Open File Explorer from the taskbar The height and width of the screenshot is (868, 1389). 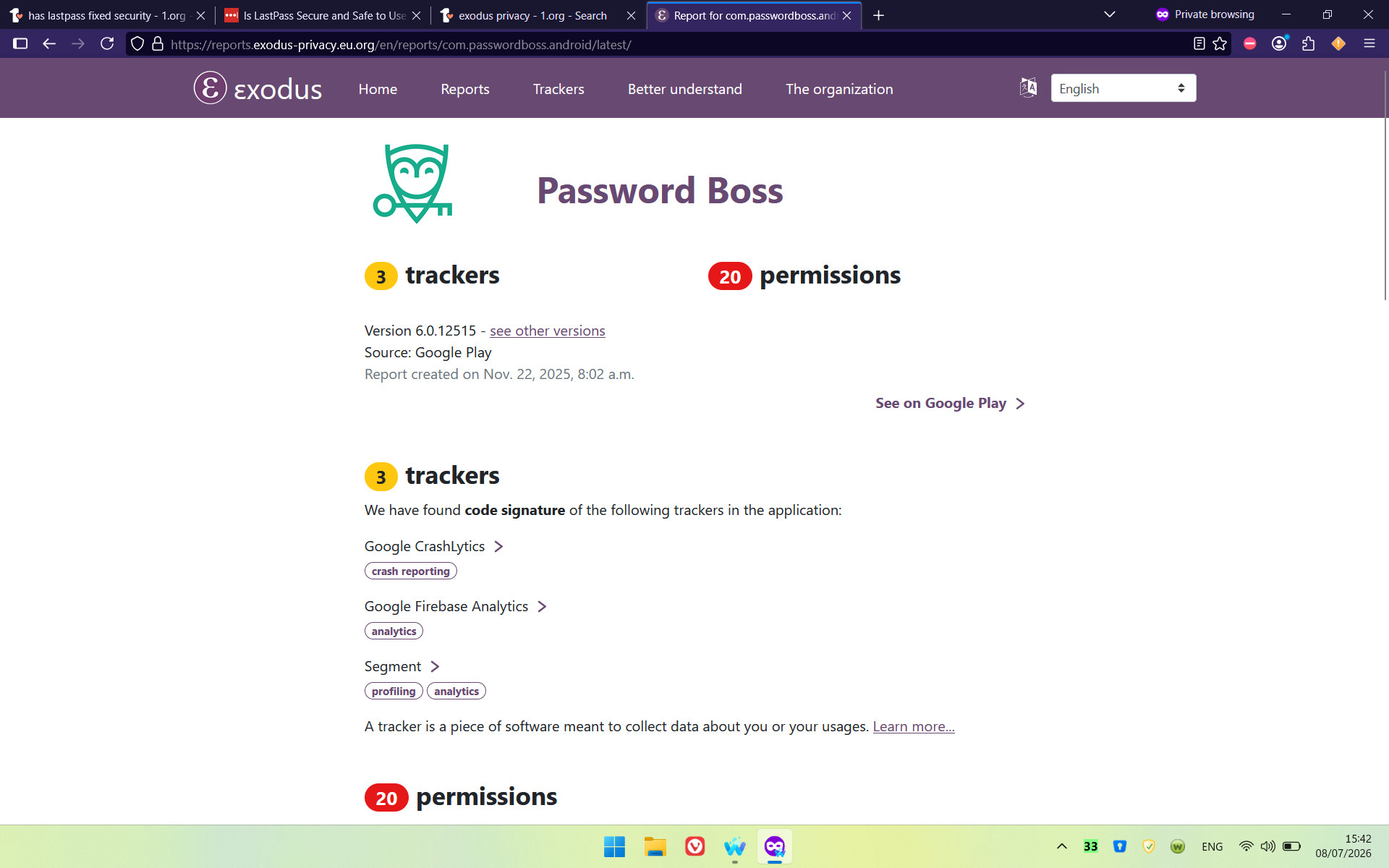(x=655, y=846)
